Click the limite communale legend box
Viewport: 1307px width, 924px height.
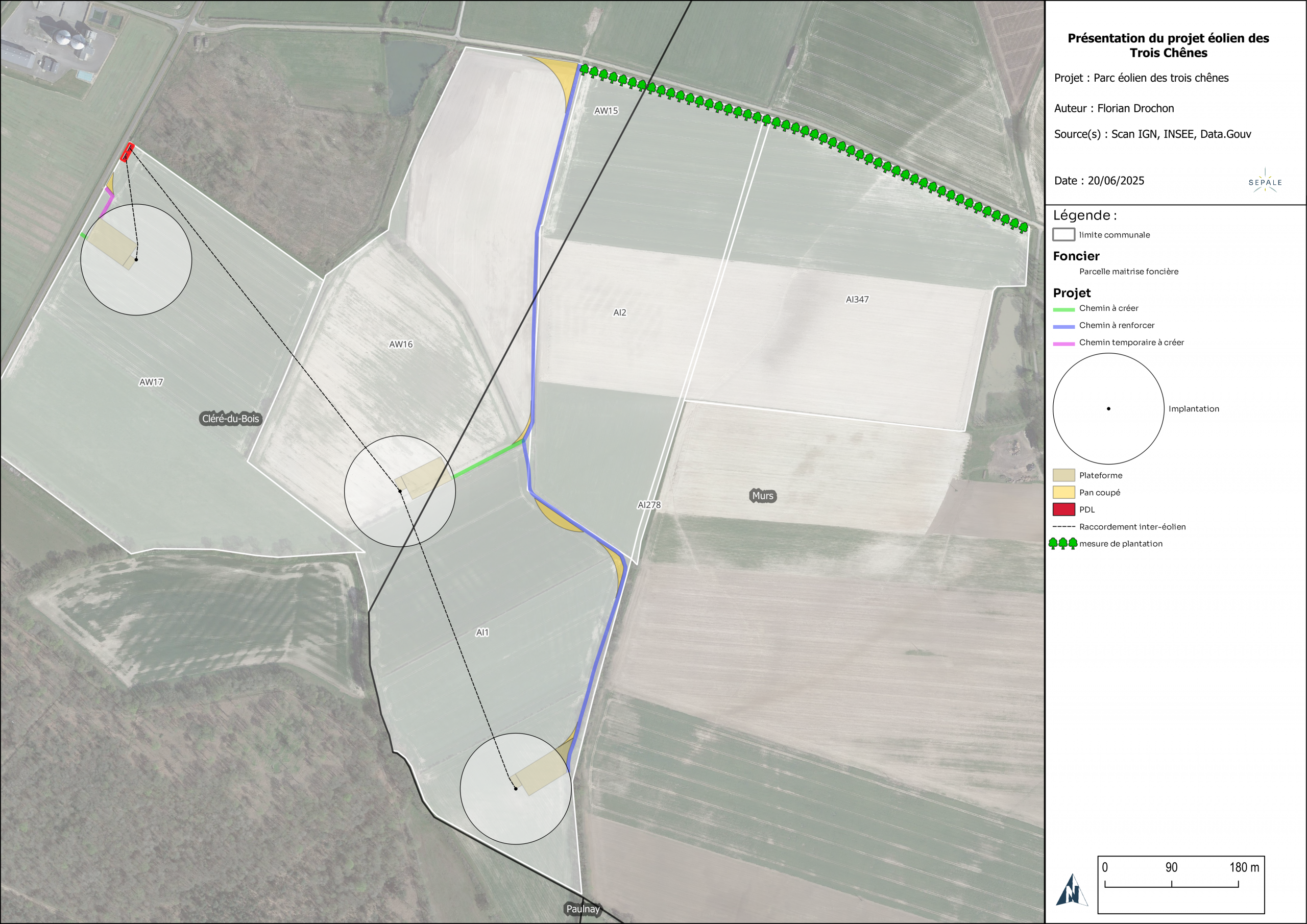1063,234
